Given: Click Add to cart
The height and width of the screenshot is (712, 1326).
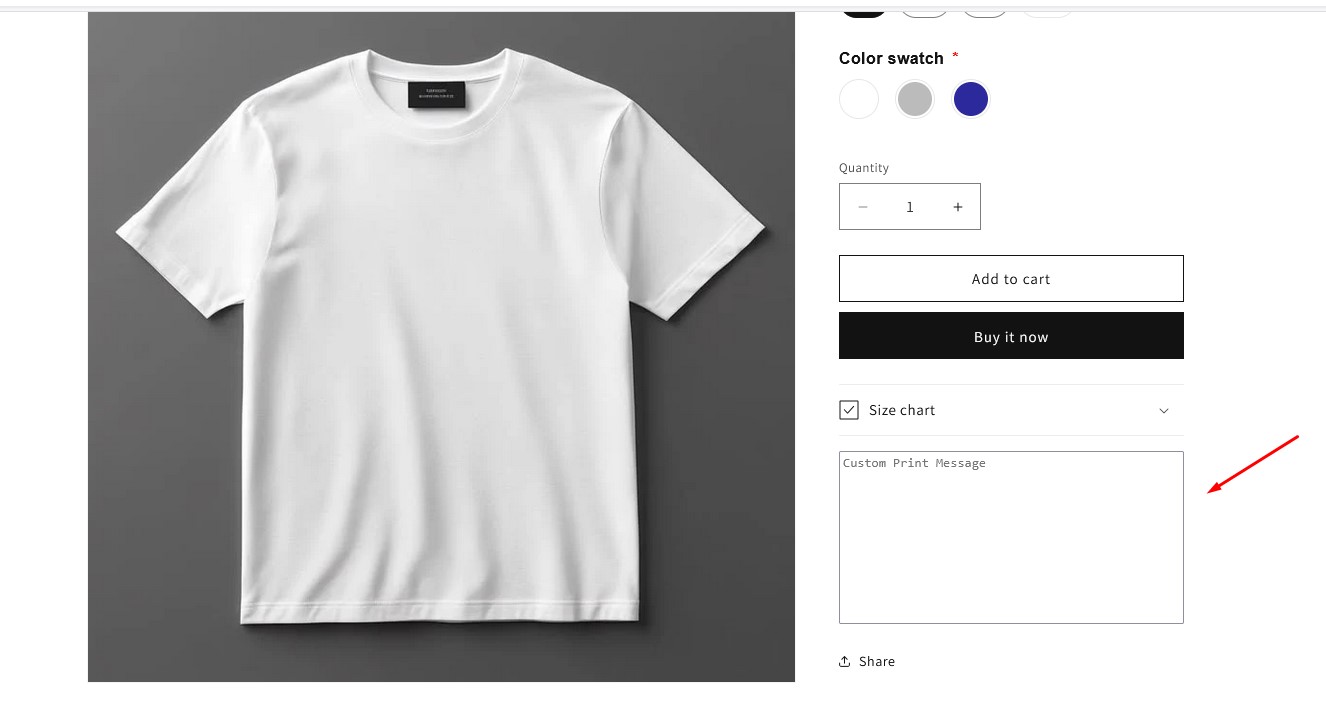Looking at the screenshot, I should coord(1010,278).
